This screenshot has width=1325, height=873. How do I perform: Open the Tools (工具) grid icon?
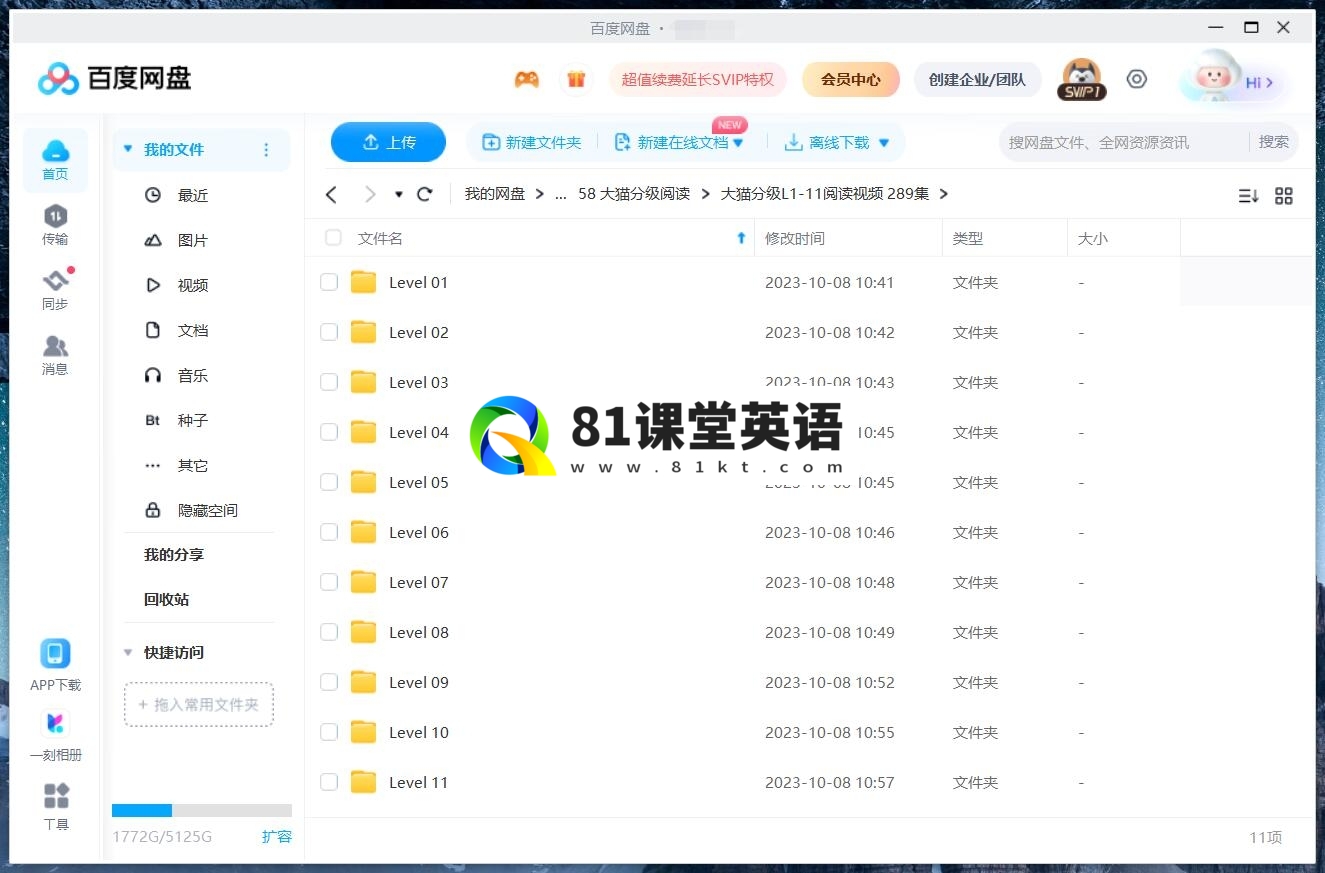56,796
